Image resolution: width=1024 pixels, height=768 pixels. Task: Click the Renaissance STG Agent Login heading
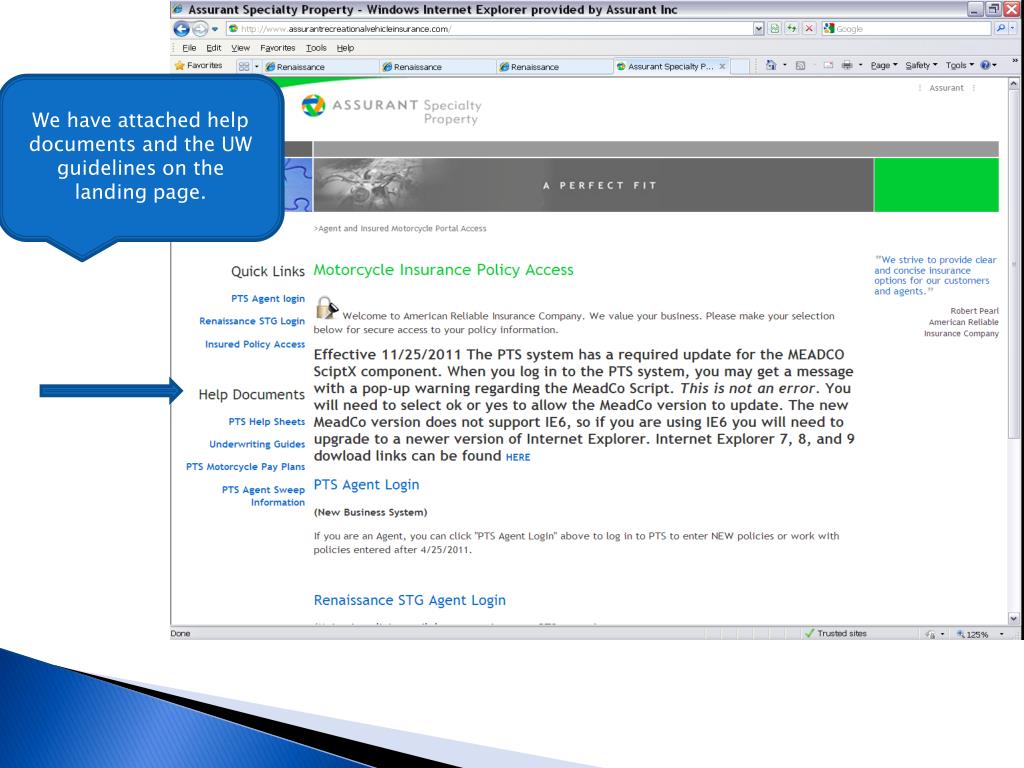click(x=409, y=600)
